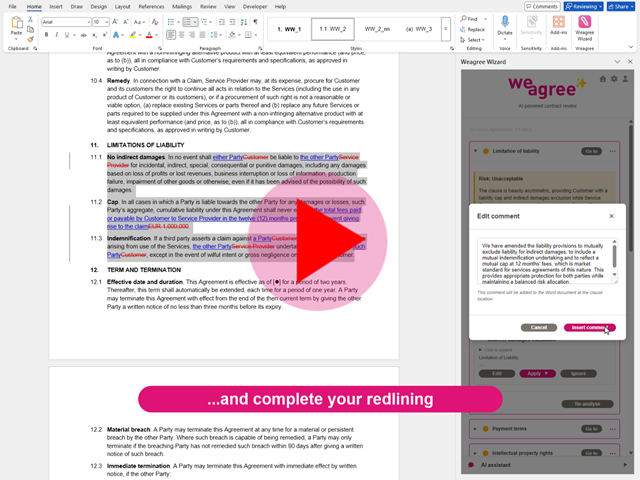This screenshot has width=640, height=480.
Task: Toggle subscript formatting
Action: click(x=94, y=35)
